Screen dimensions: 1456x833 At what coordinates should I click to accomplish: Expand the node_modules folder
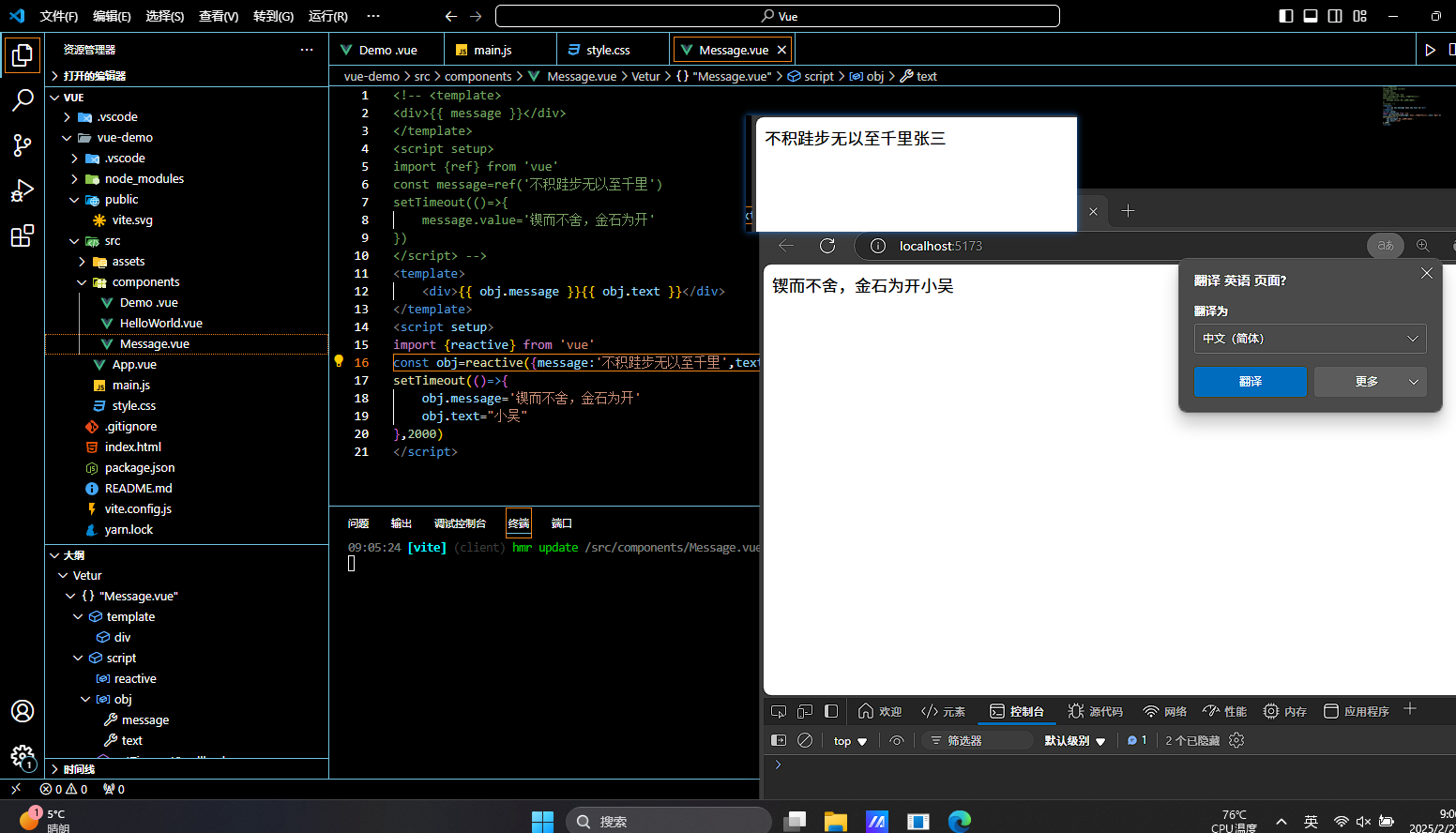point(187,178)
